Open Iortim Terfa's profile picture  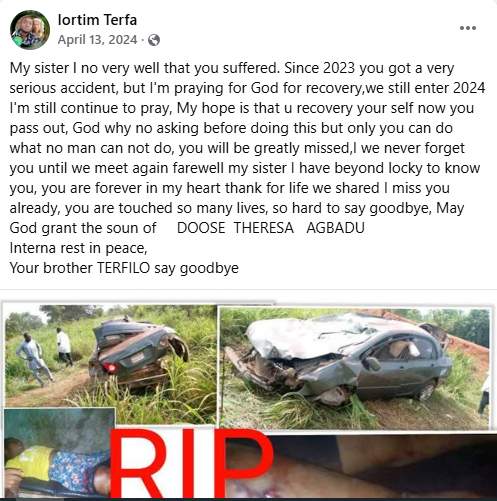click(30, 30)
